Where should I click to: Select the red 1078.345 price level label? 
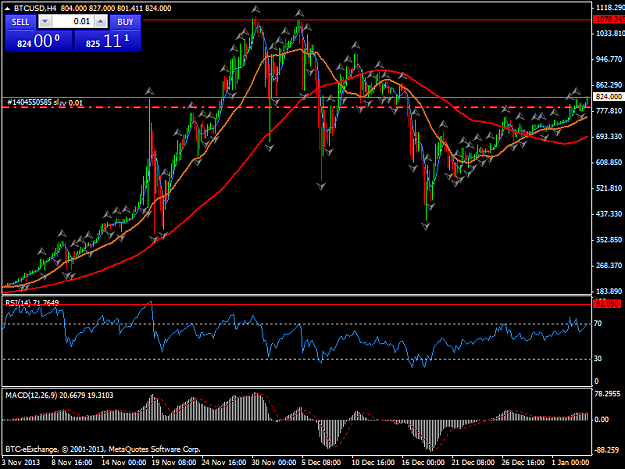click(609, 19)
